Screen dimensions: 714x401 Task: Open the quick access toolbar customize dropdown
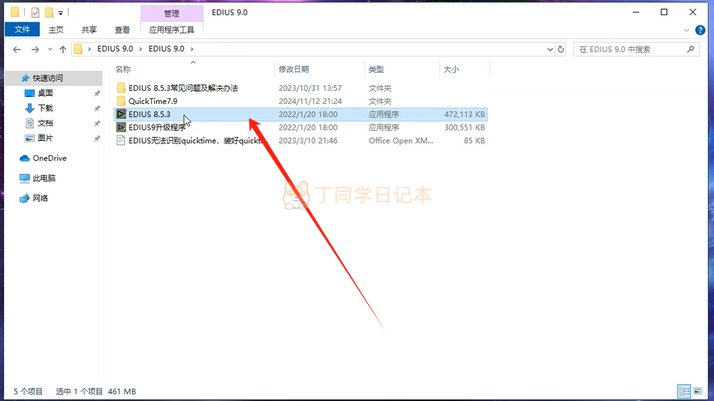coord(61,13)
